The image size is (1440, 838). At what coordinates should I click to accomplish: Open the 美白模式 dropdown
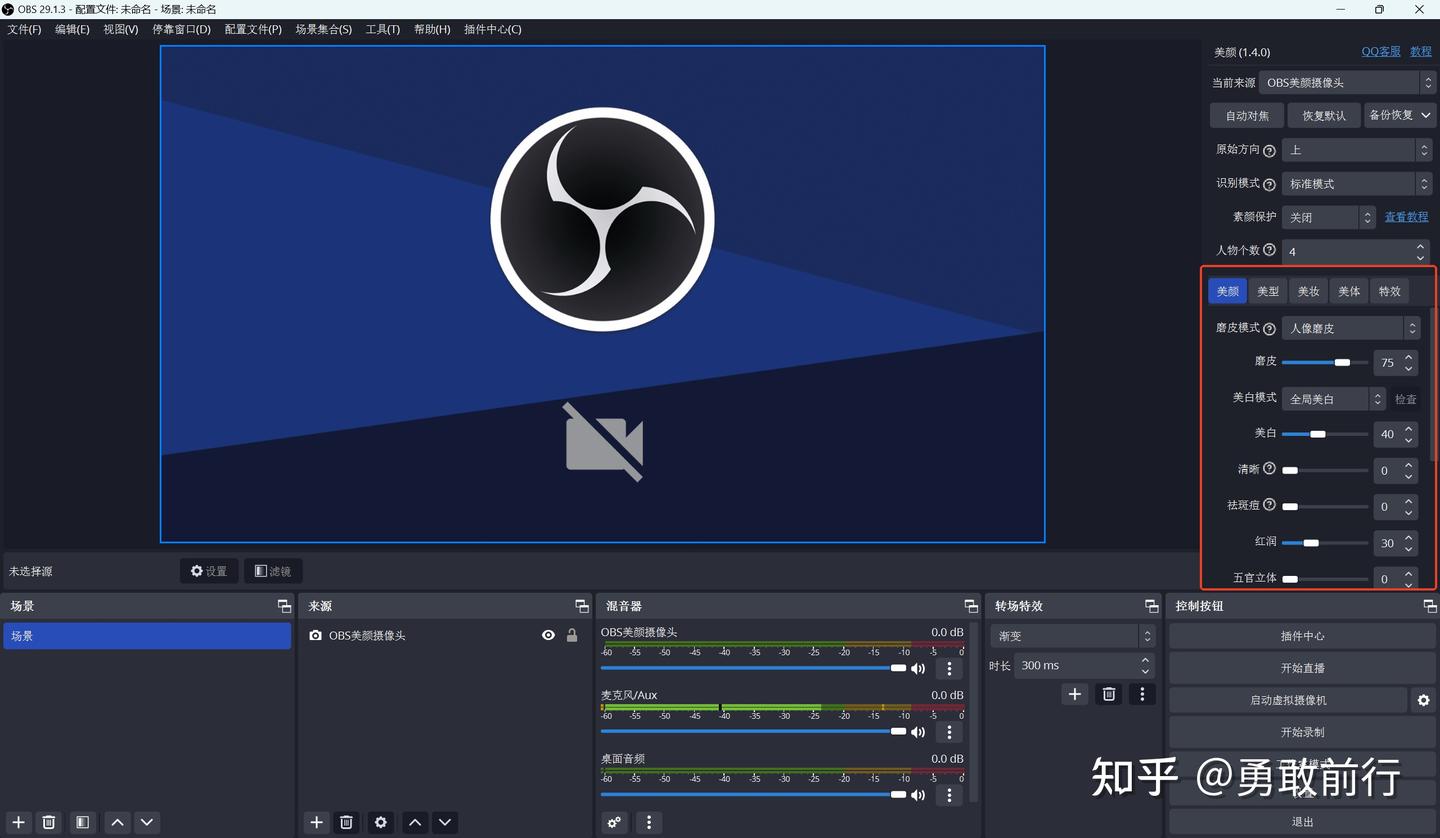(1333, 399)
